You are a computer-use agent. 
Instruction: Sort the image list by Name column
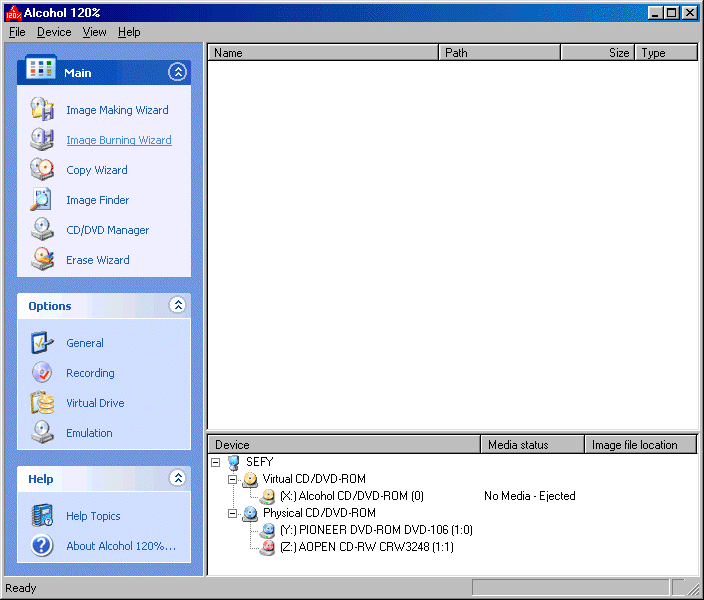pos(322,53)
